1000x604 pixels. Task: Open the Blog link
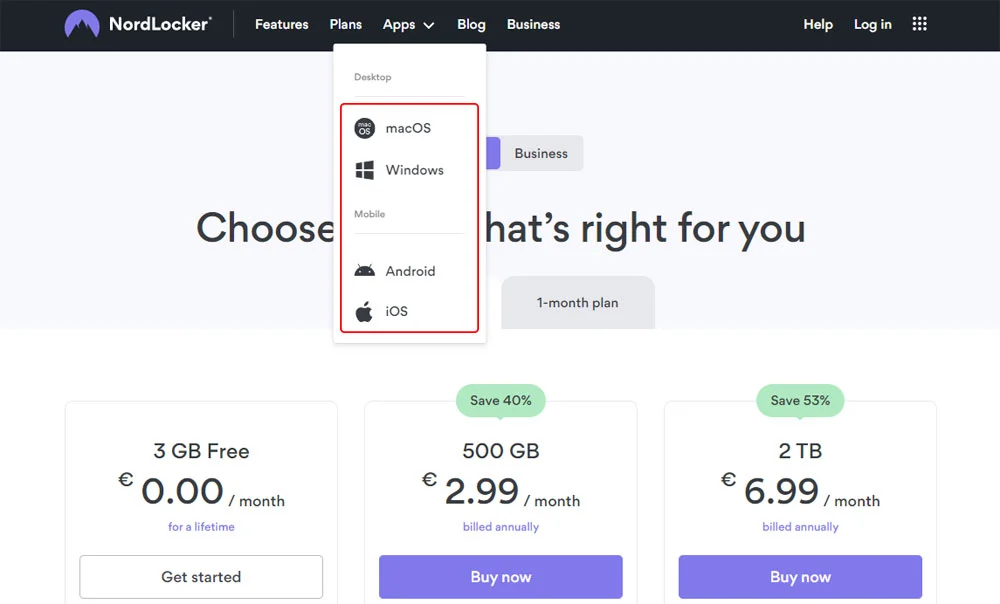[471, 24]
